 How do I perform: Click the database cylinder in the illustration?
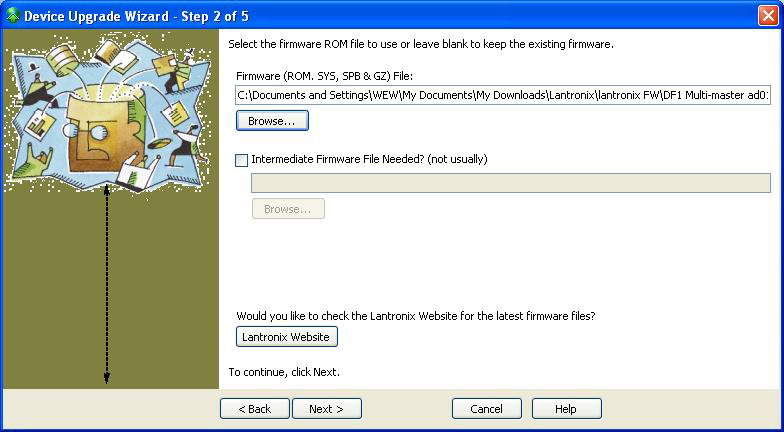(62, 60)
